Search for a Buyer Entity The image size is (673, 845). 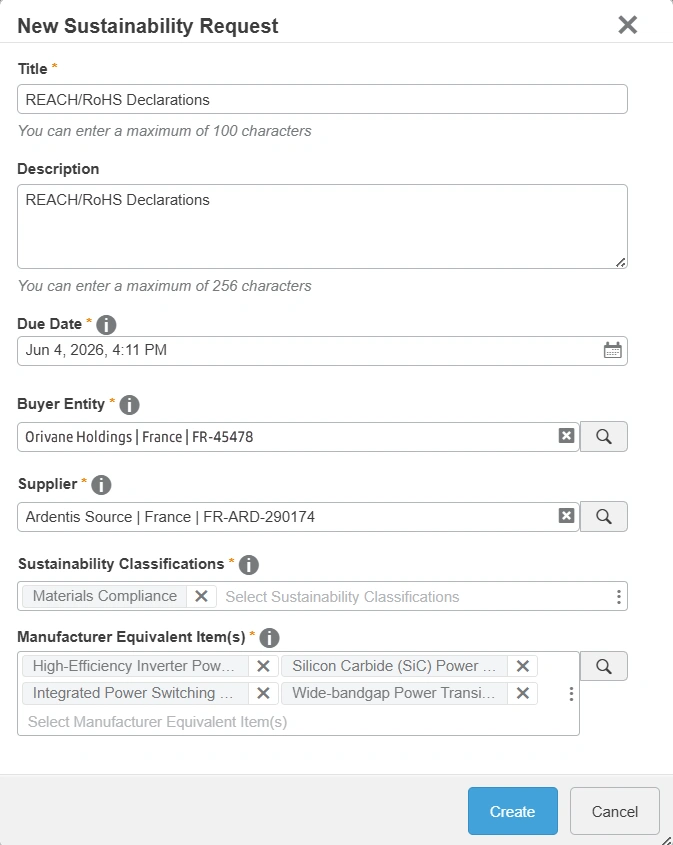(603, 437)
